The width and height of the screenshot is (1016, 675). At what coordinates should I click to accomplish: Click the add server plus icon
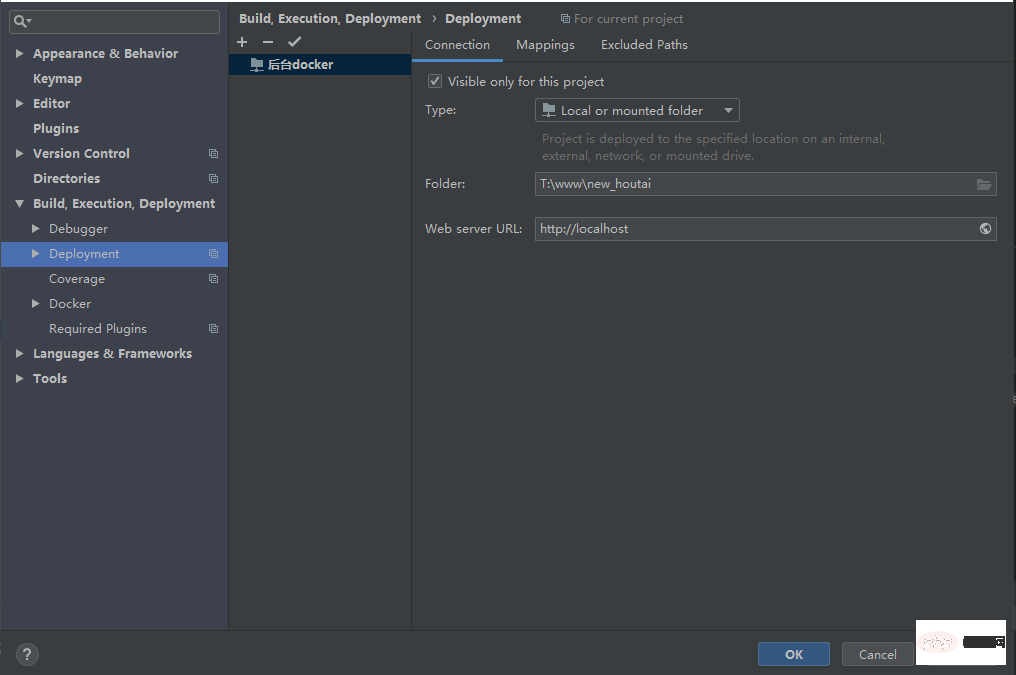click(x=242, y=42)
